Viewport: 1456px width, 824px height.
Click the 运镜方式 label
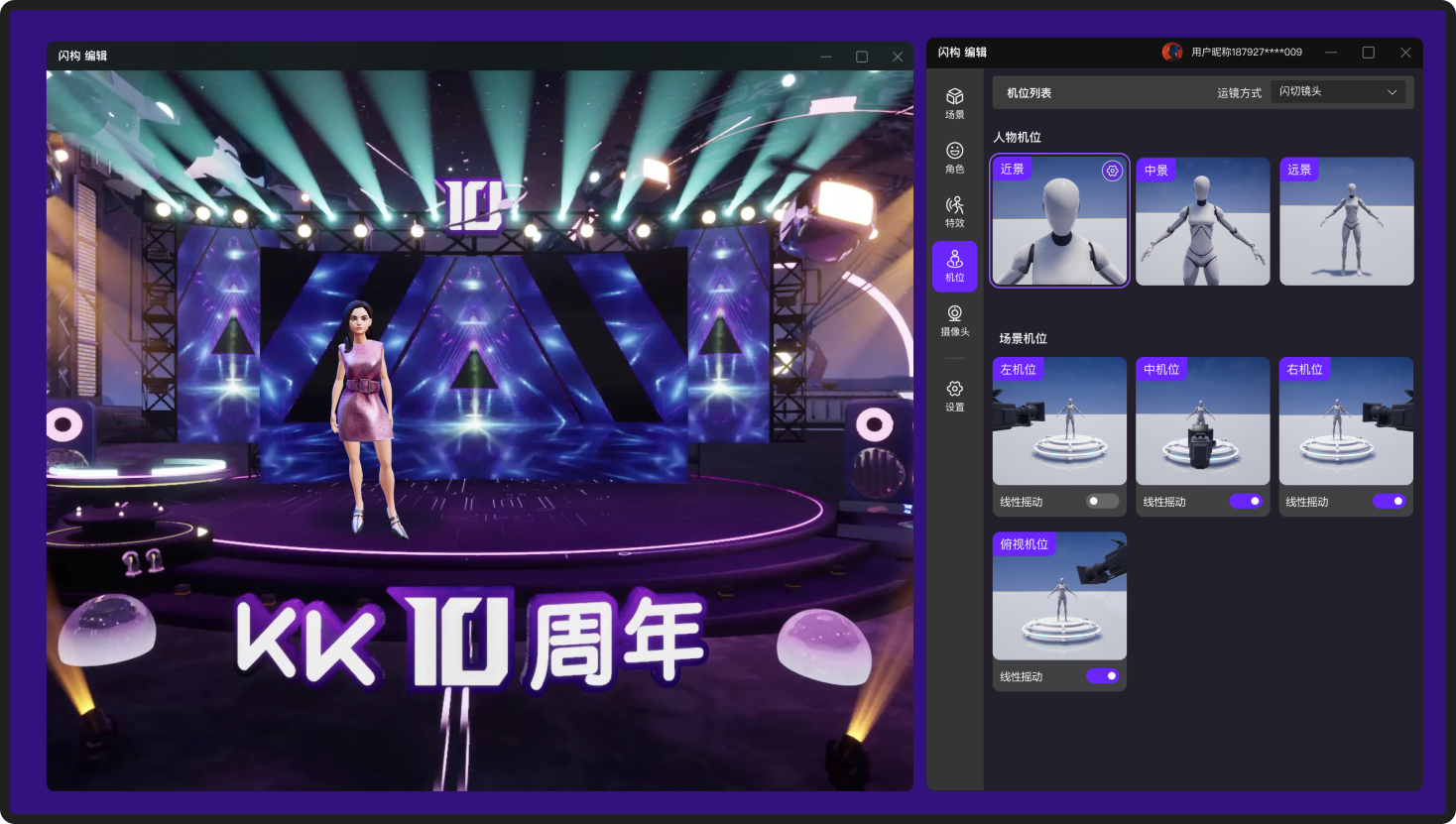pyautogui.click(x=1239, y=92)
